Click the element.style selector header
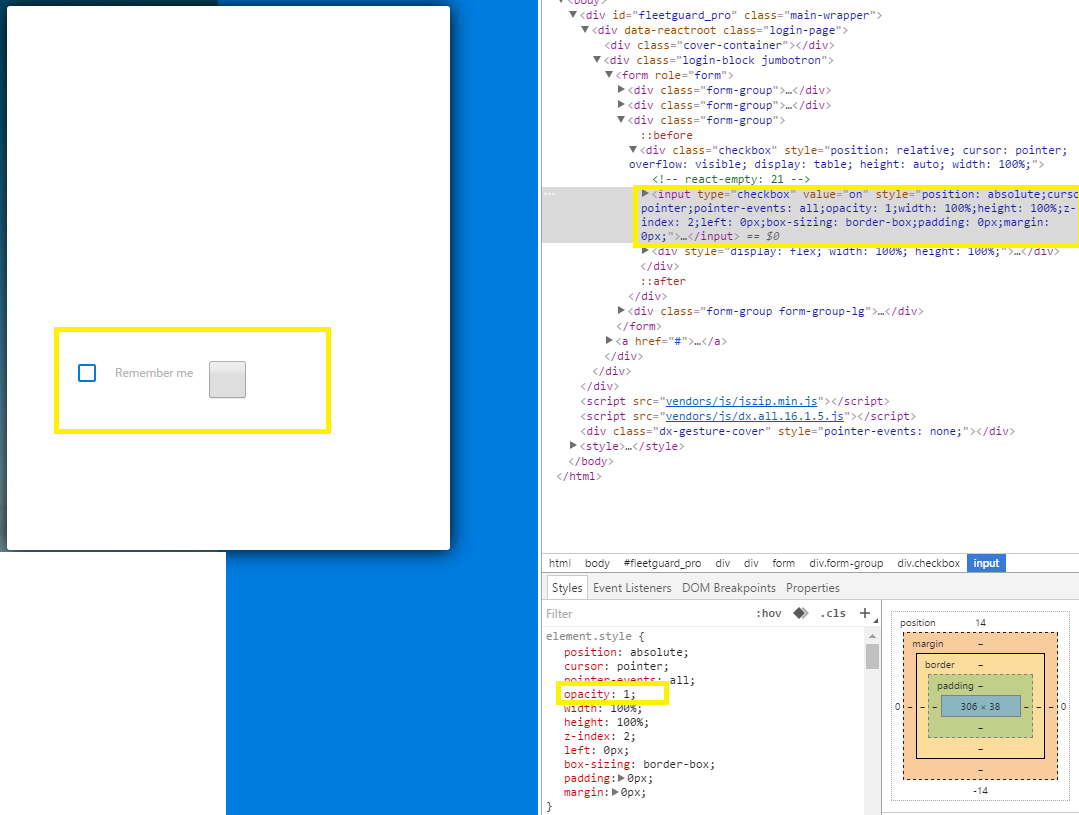The width and height of the screenshot is (1079, 815). tap(588, 636)
